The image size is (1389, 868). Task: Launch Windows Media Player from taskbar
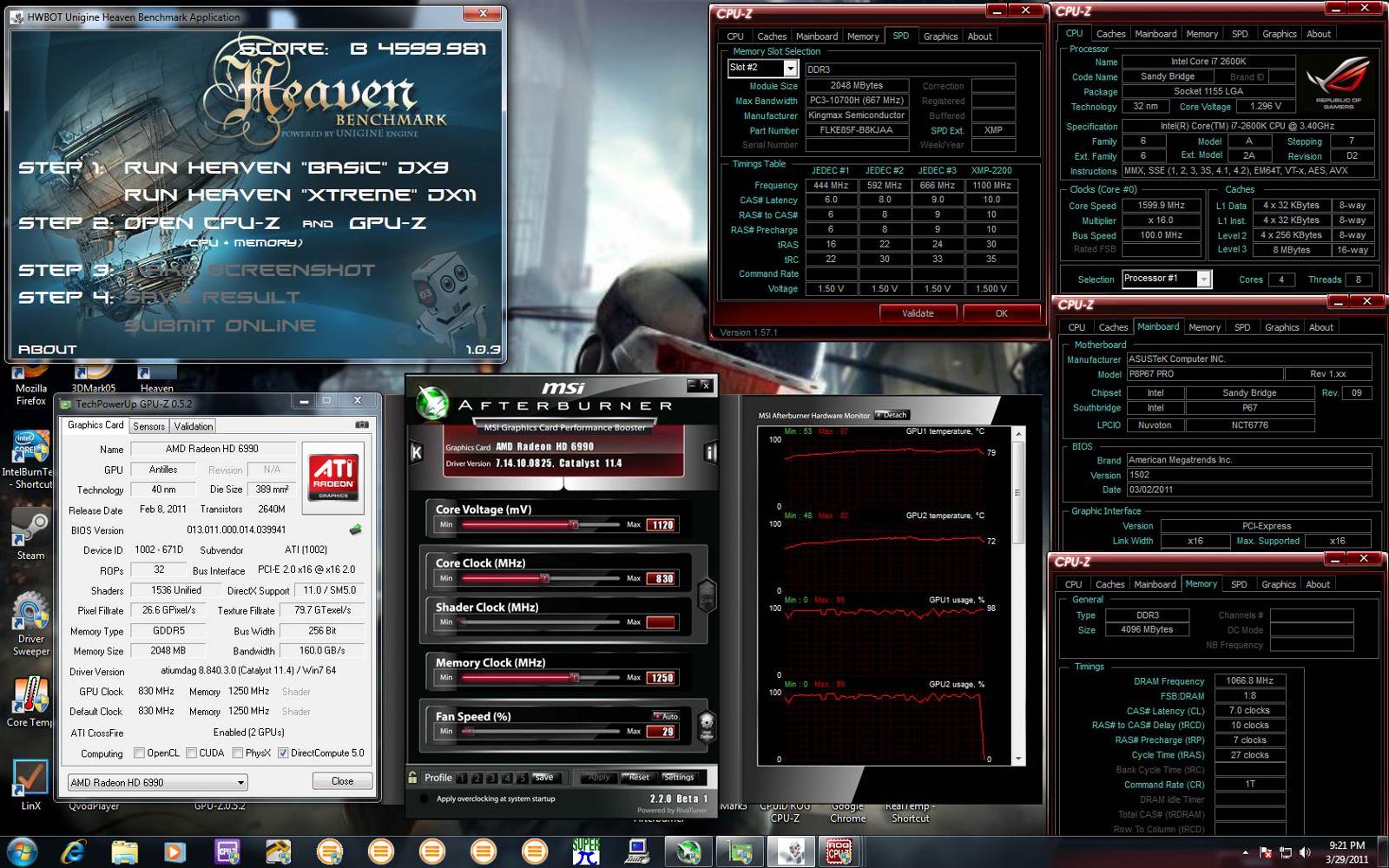[175, 852]
